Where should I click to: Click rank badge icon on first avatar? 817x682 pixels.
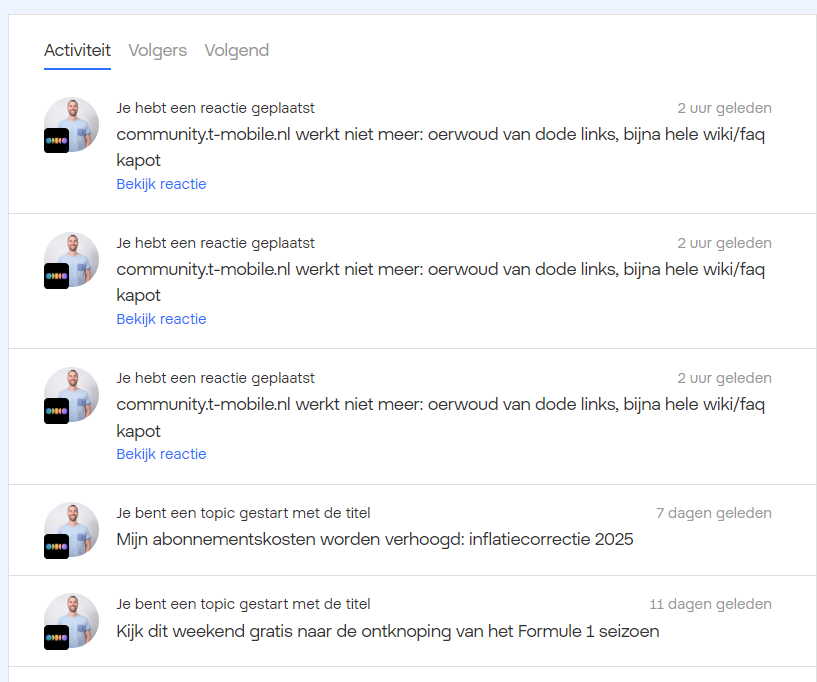coord(56,141)
